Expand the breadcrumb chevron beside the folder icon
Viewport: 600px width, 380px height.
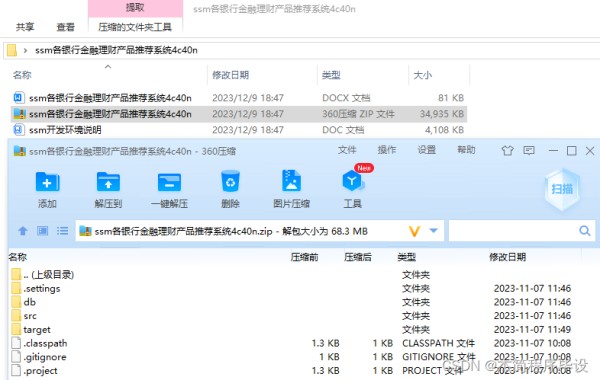click(x=25, y=50)
